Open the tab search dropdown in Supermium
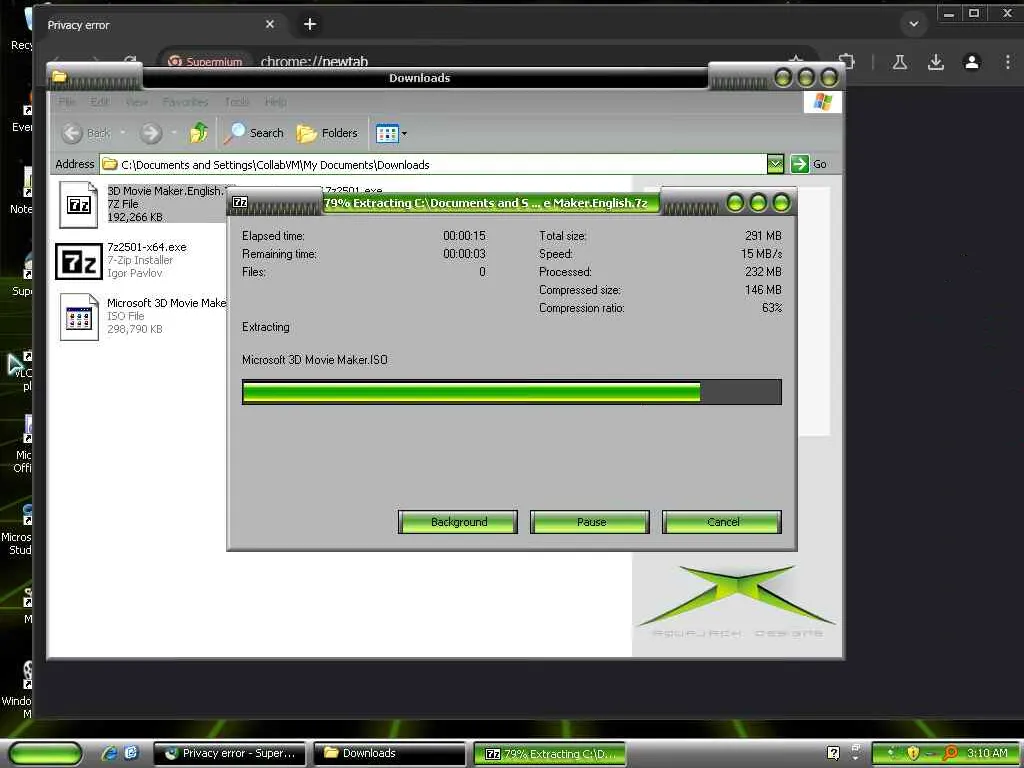 pos(914,24)
